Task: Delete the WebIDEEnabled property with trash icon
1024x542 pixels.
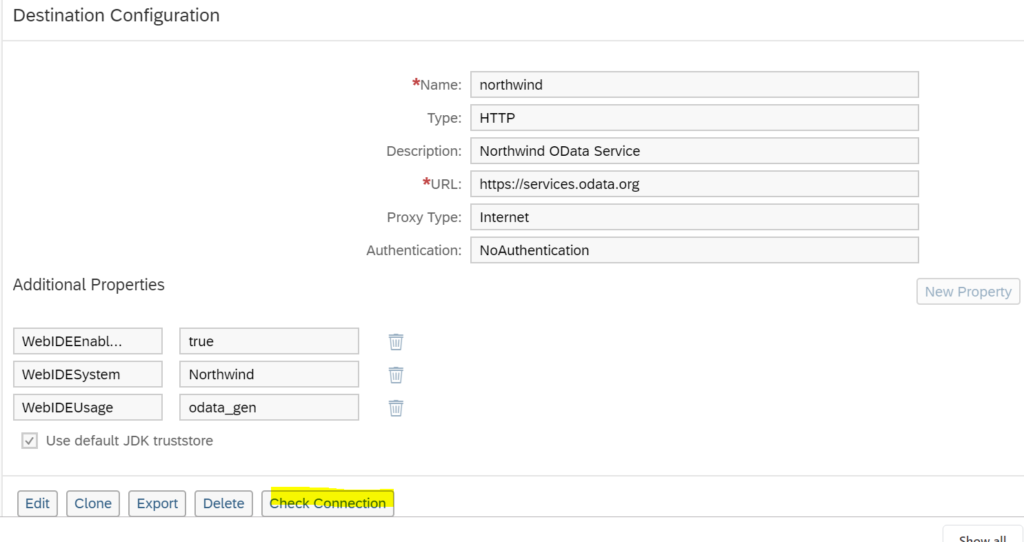Action: [x=396, y=342]
